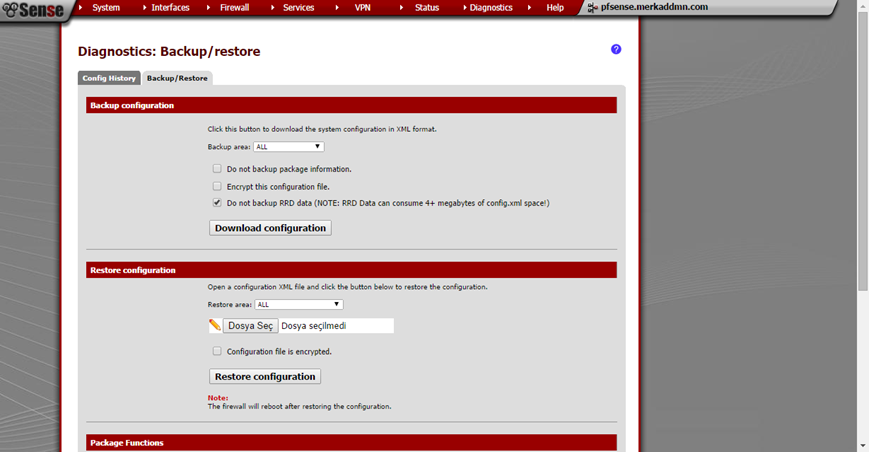
Task: Tick 'Configuration file is encrypted' checkbox
Action: [x=217, y=351]
